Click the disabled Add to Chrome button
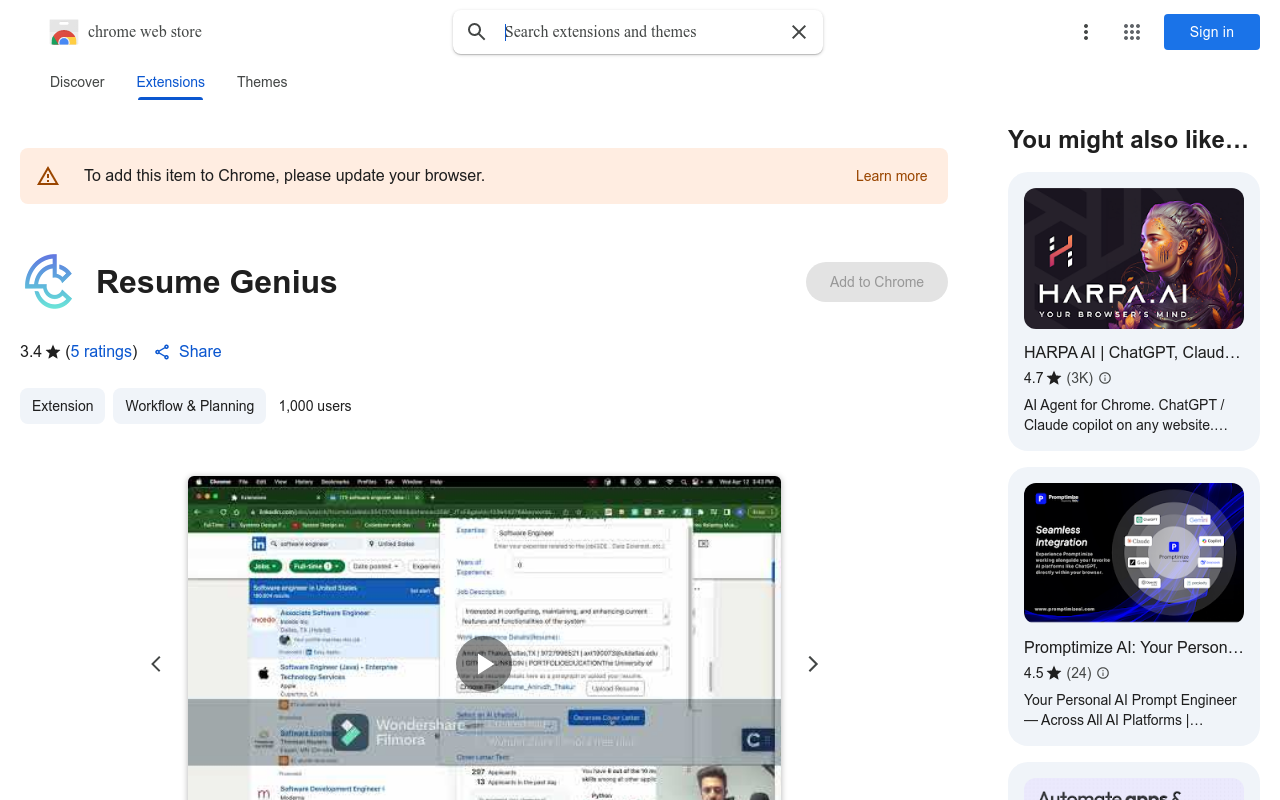 point(877,282)
